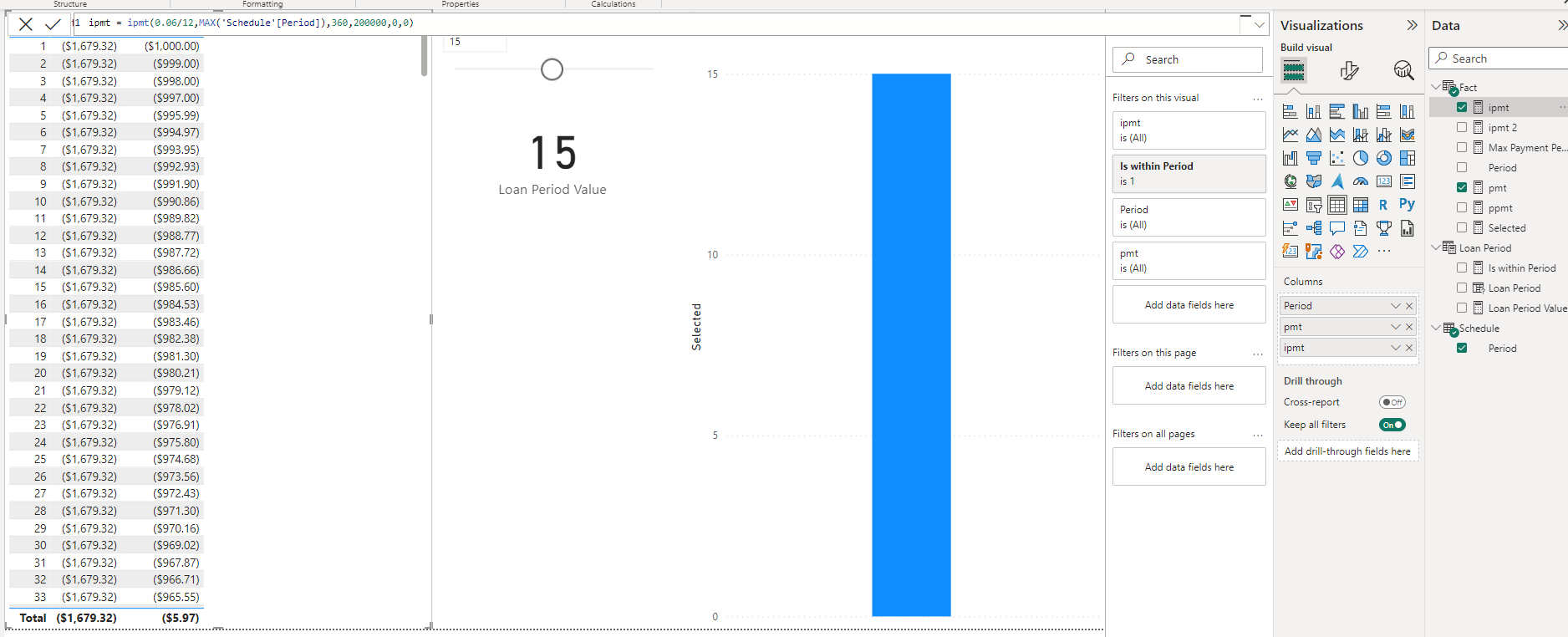
Task: Collapse the Visualizations pane
Action: [x=1413, y=25]
